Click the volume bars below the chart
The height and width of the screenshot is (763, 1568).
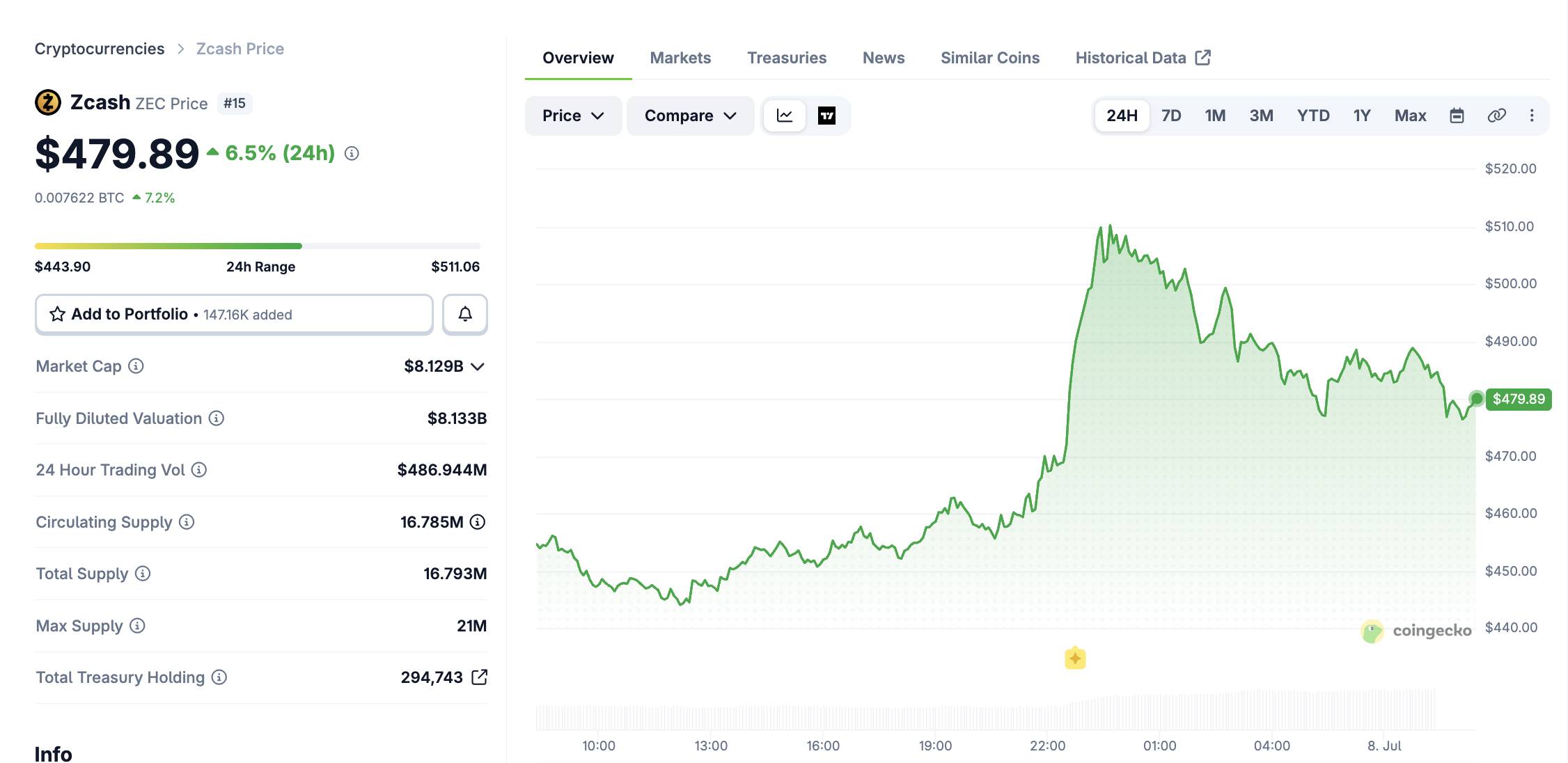[x=986, y=710]
